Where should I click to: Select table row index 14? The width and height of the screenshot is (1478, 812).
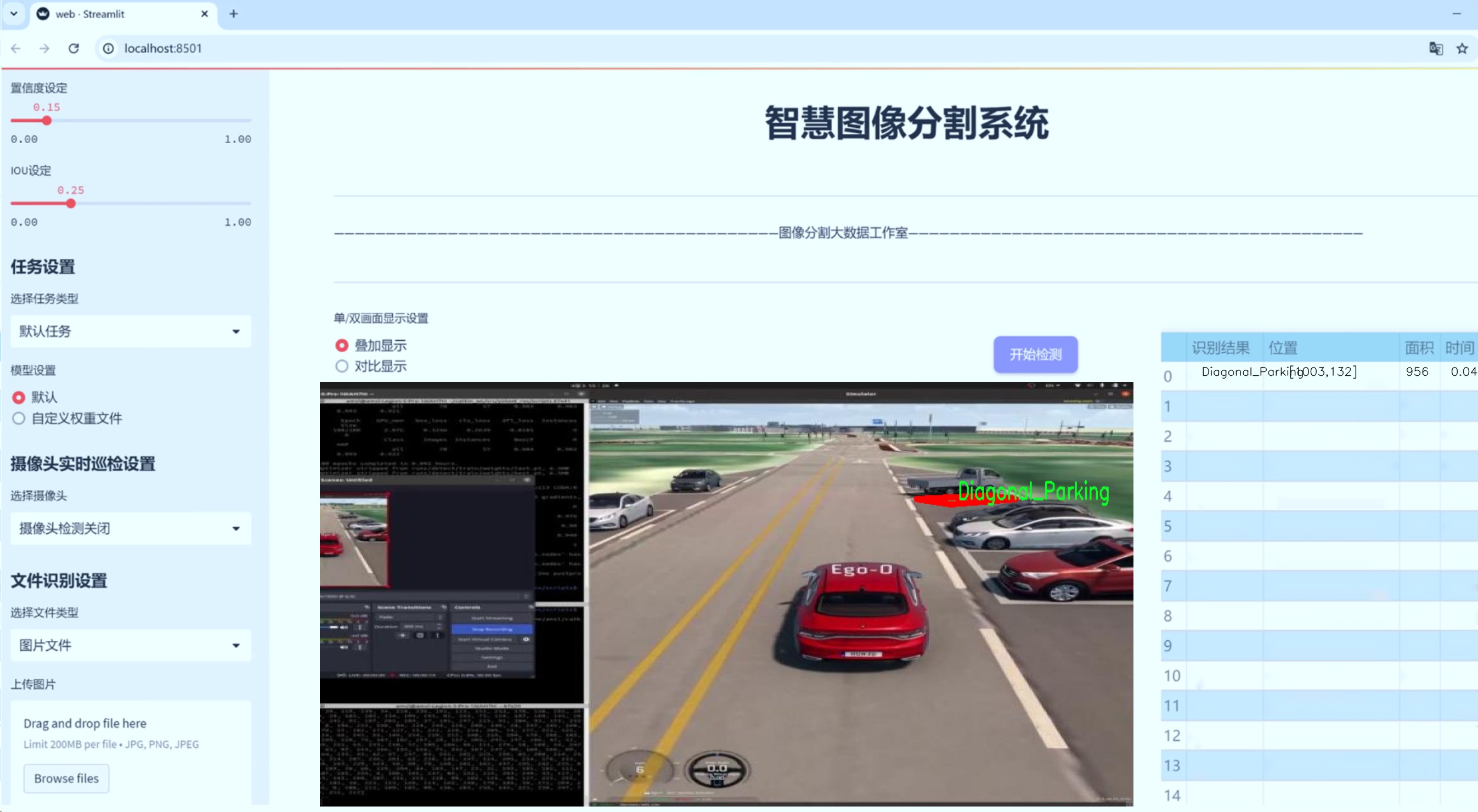pyautogui.click(x=1172, y=796)
